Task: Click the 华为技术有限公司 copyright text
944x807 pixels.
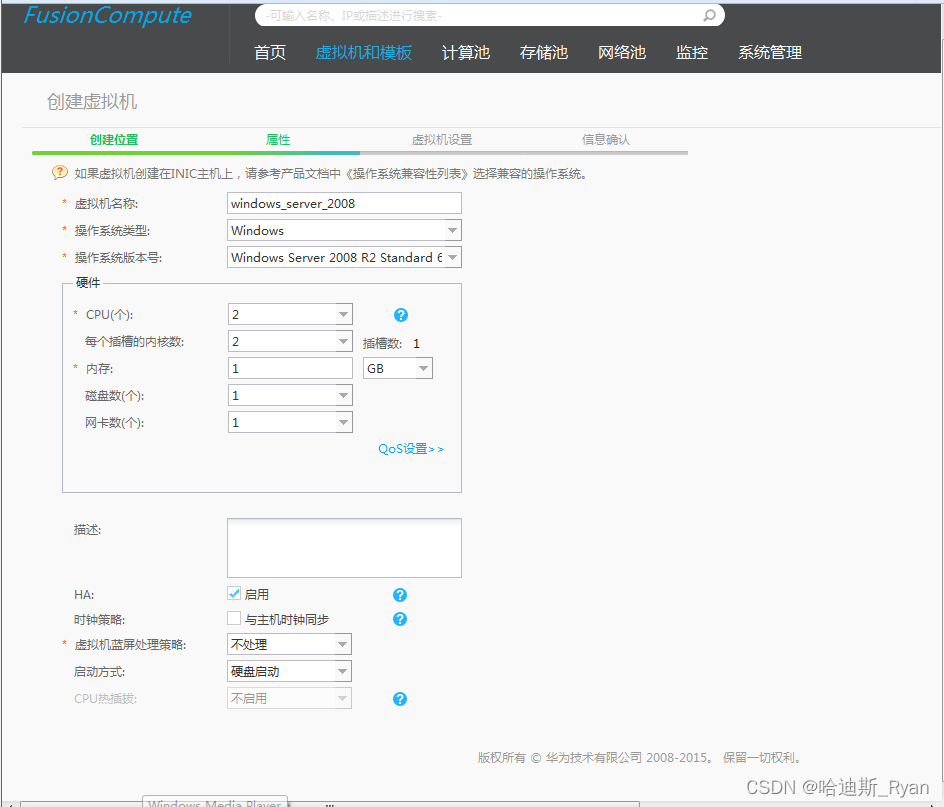Action: pyautogui.click(x=639, y=758)
